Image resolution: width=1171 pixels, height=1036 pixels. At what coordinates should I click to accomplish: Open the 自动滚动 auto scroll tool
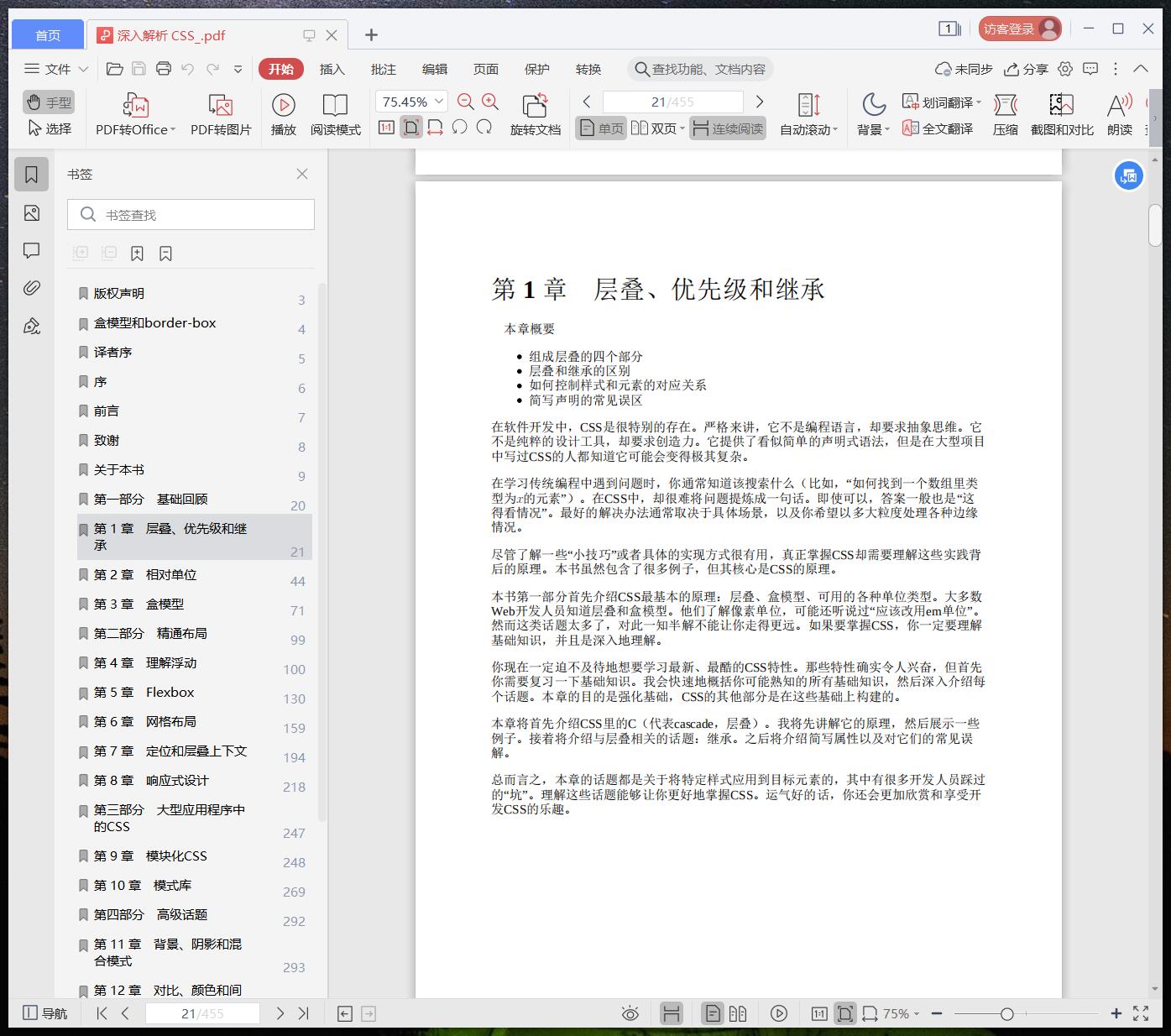coord(808,115)
